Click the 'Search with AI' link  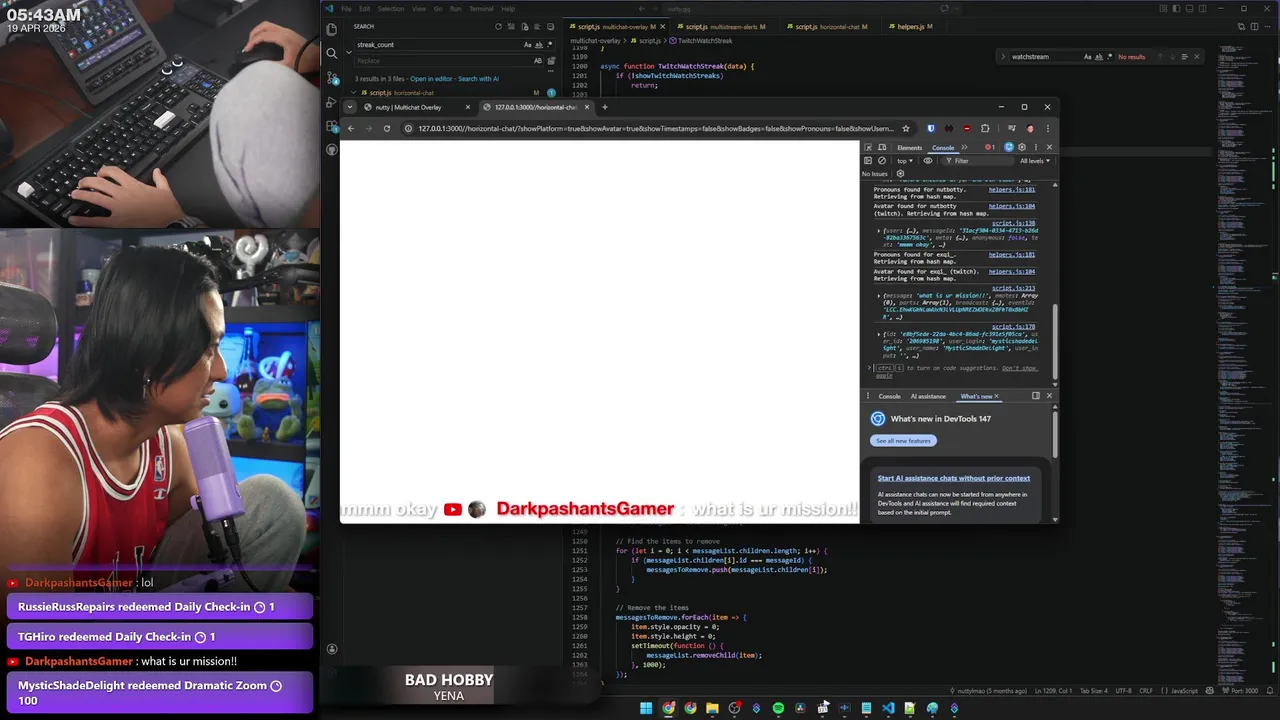pyautogui.click(x=478, y=78)
